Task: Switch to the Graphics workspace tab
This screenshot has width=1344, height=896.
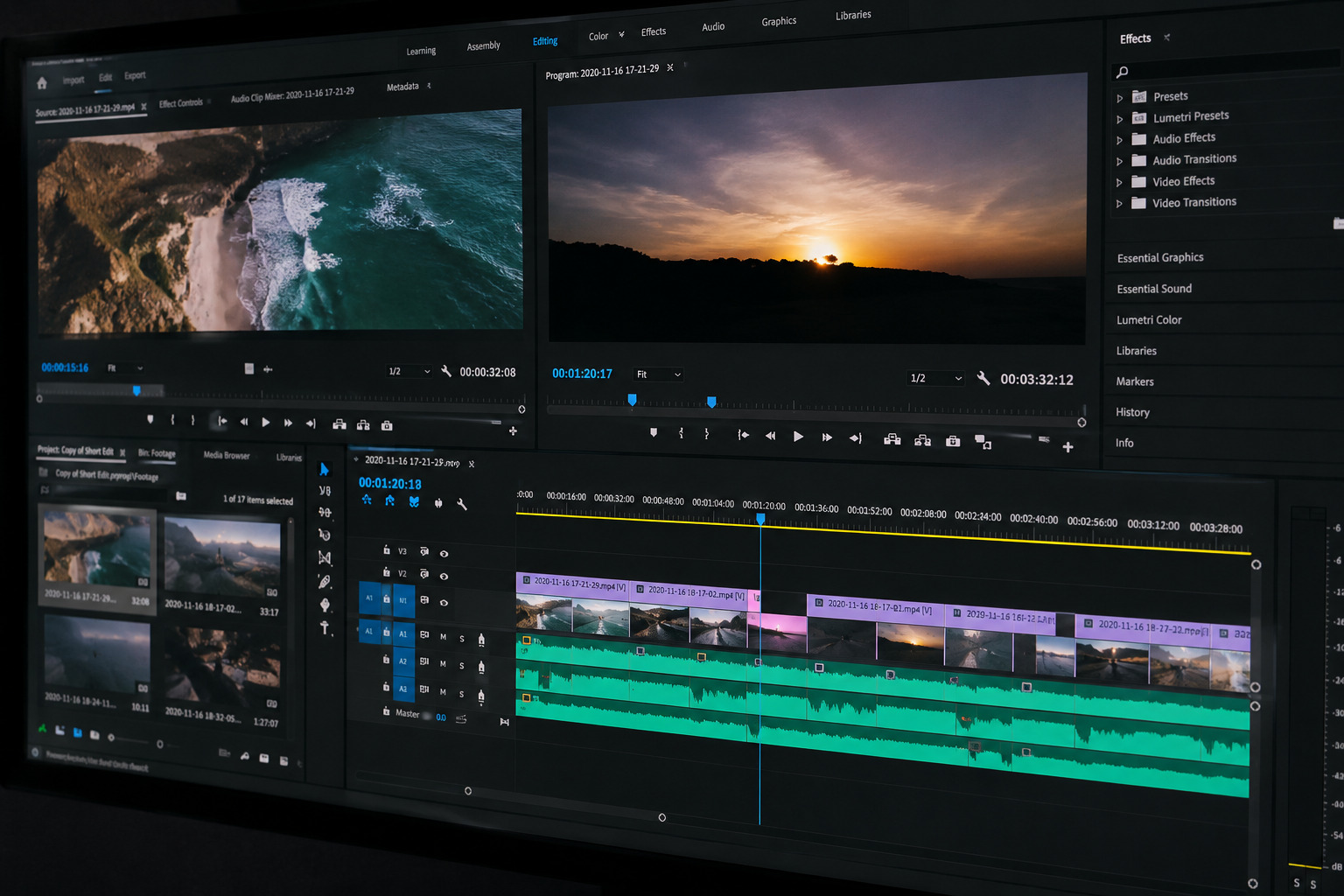Action: click(x=779, y=21)
